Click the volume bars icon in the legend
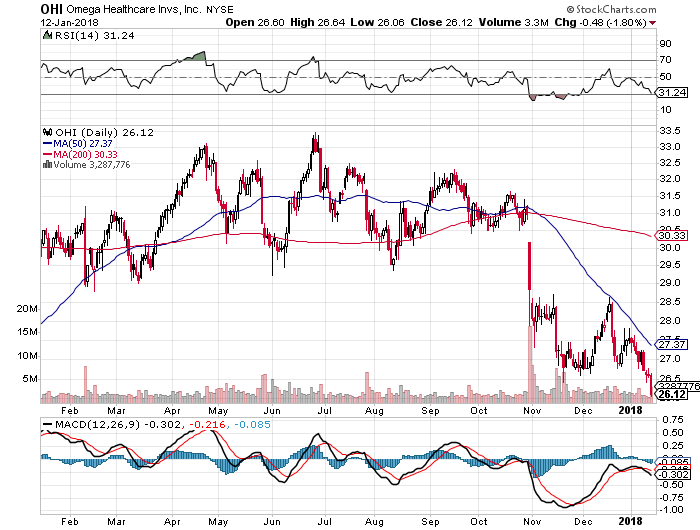 (47, 165)
